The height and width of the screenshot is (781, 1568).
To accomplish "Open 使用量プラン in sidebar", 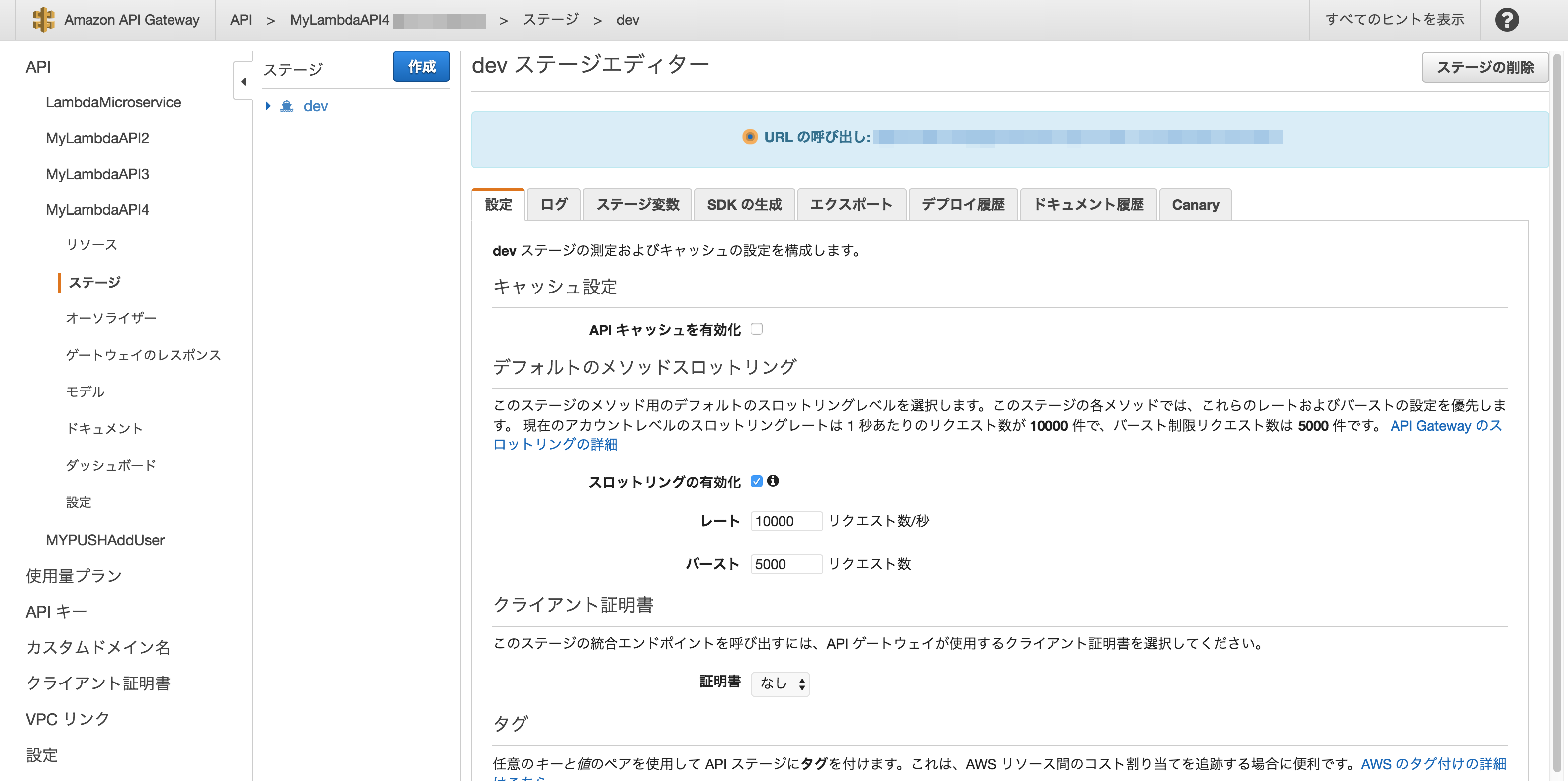I will click(x=74, y=576).
